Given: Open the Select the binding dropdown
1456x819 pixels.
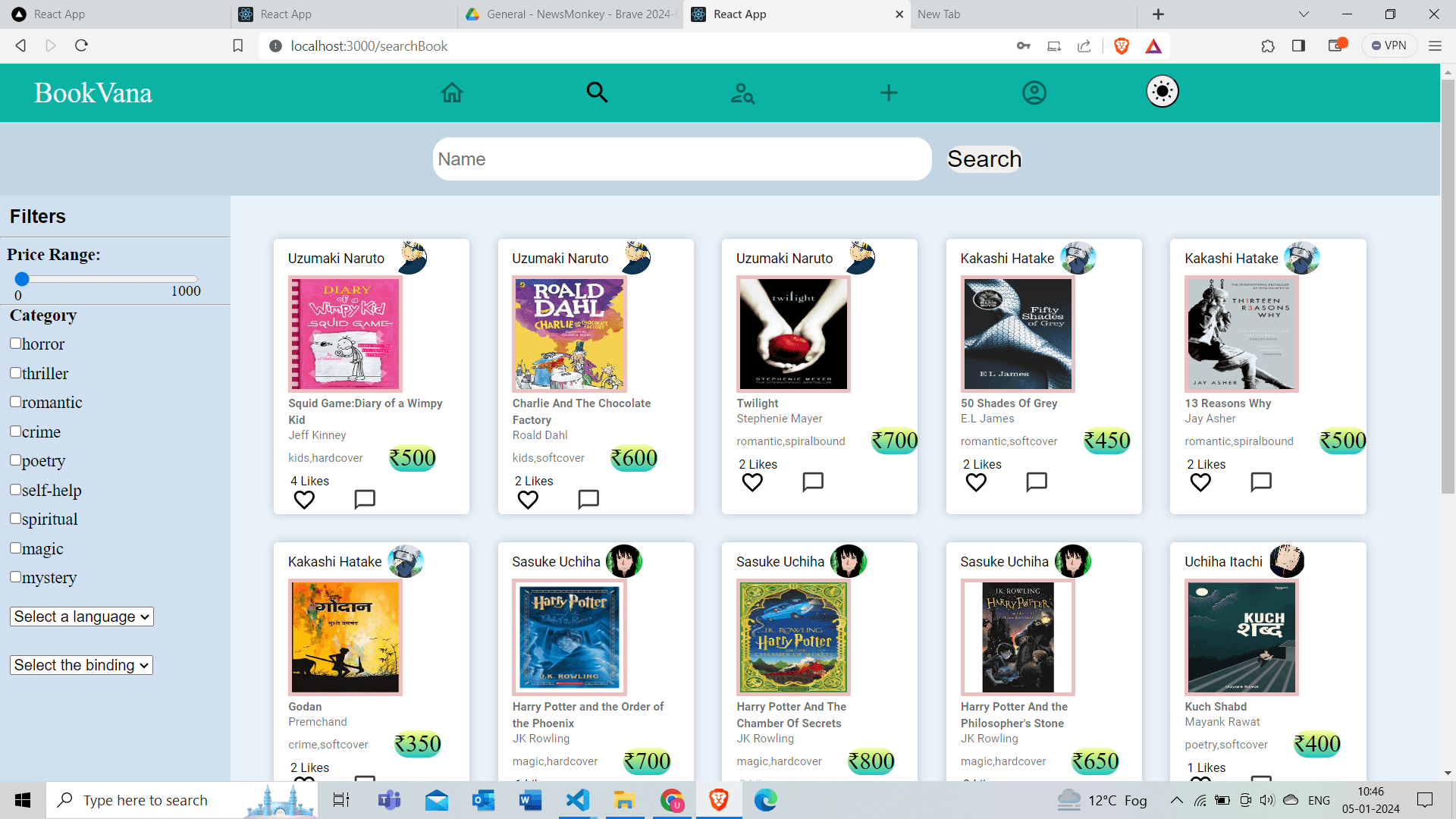Looking at the screenshot, I should pyautogui.click(x=82, y=665).
